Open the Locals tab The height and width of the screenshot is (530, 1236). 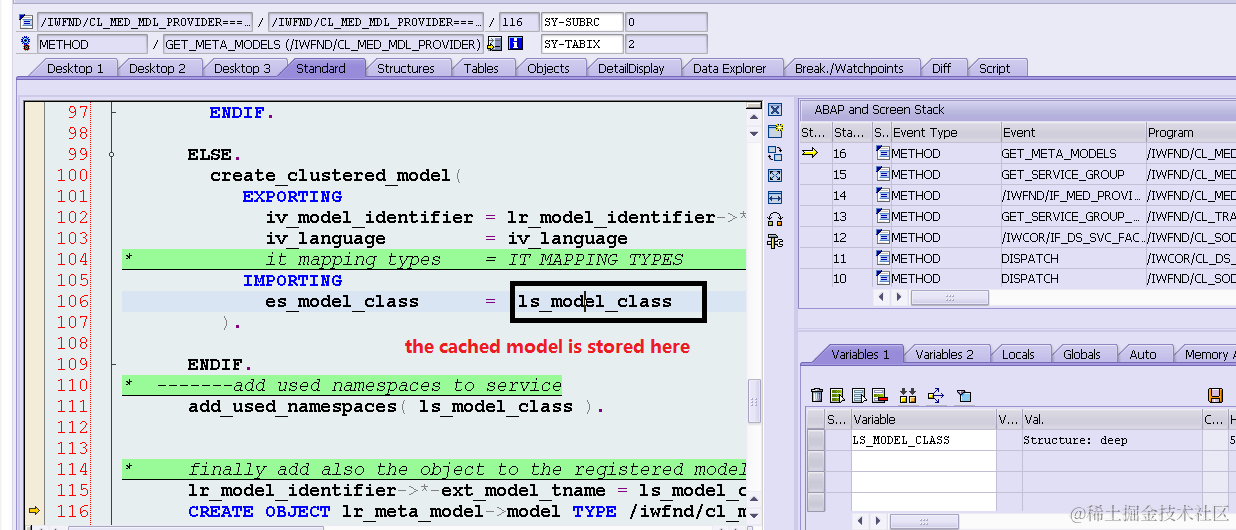(x=1019, y=354)
